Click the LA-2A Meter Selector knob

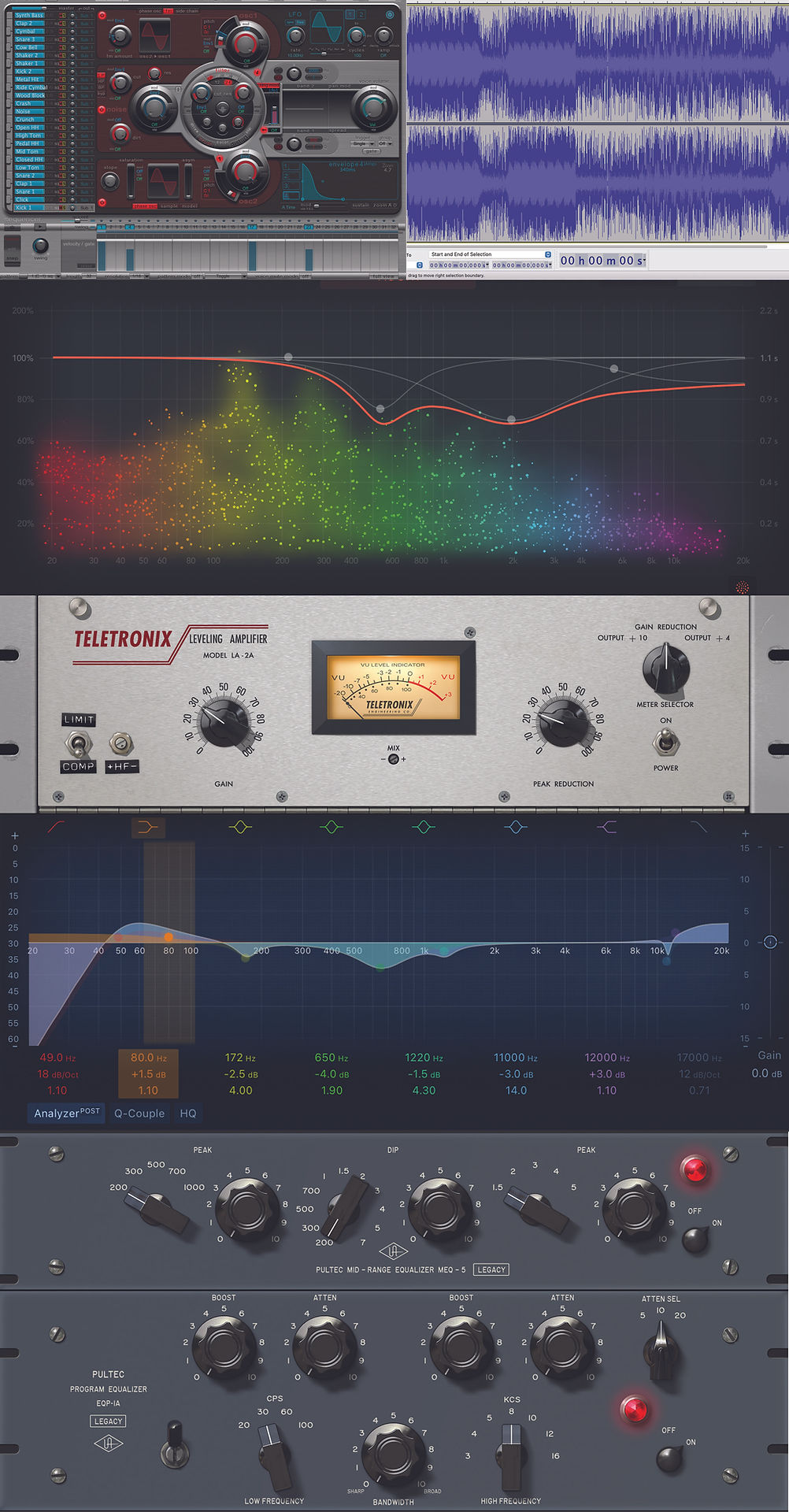[666, 668]
